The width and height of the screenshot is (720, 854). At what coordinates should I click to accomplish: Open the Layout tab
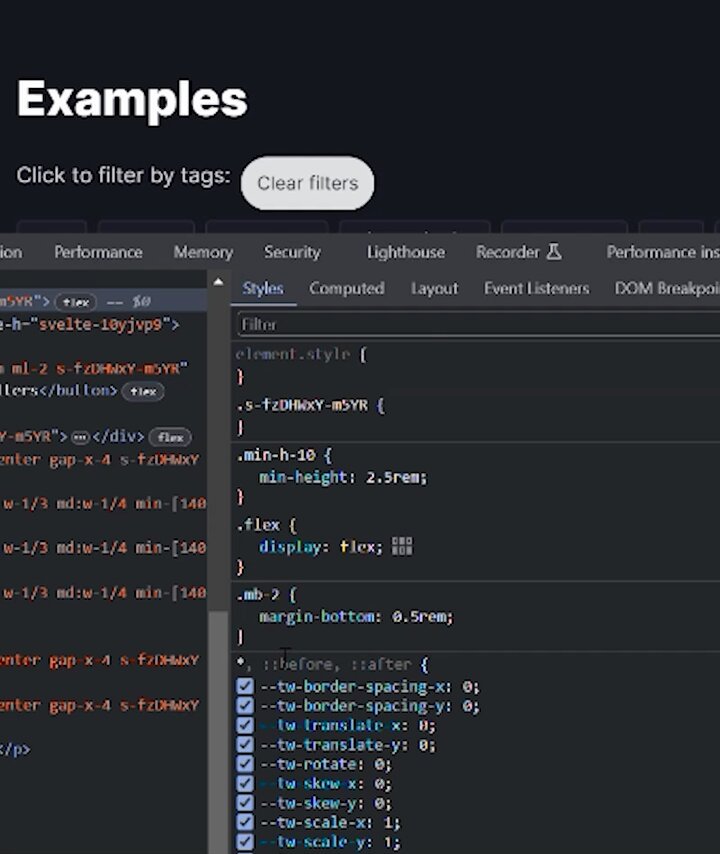click(435, 288)
